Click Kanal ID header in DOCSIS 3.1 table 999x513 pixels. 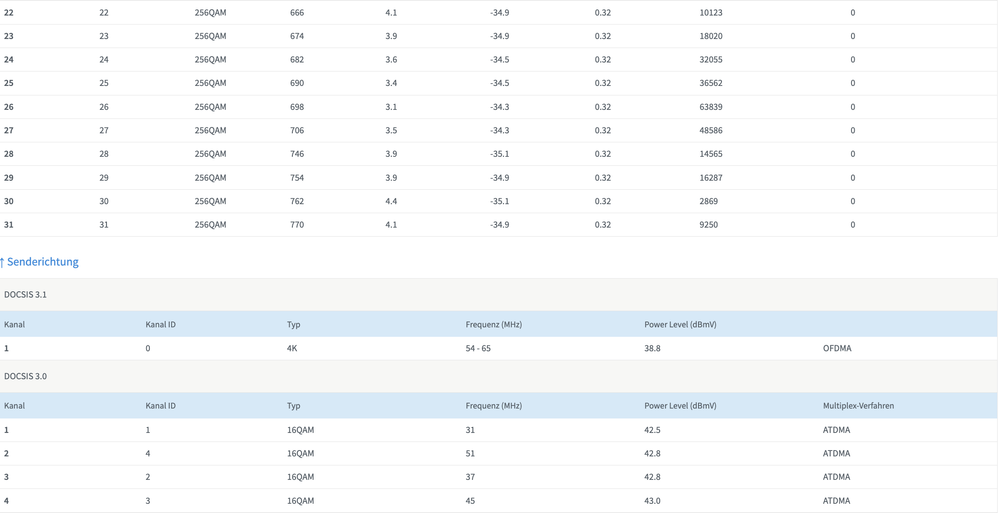click(x=160, y=325)
